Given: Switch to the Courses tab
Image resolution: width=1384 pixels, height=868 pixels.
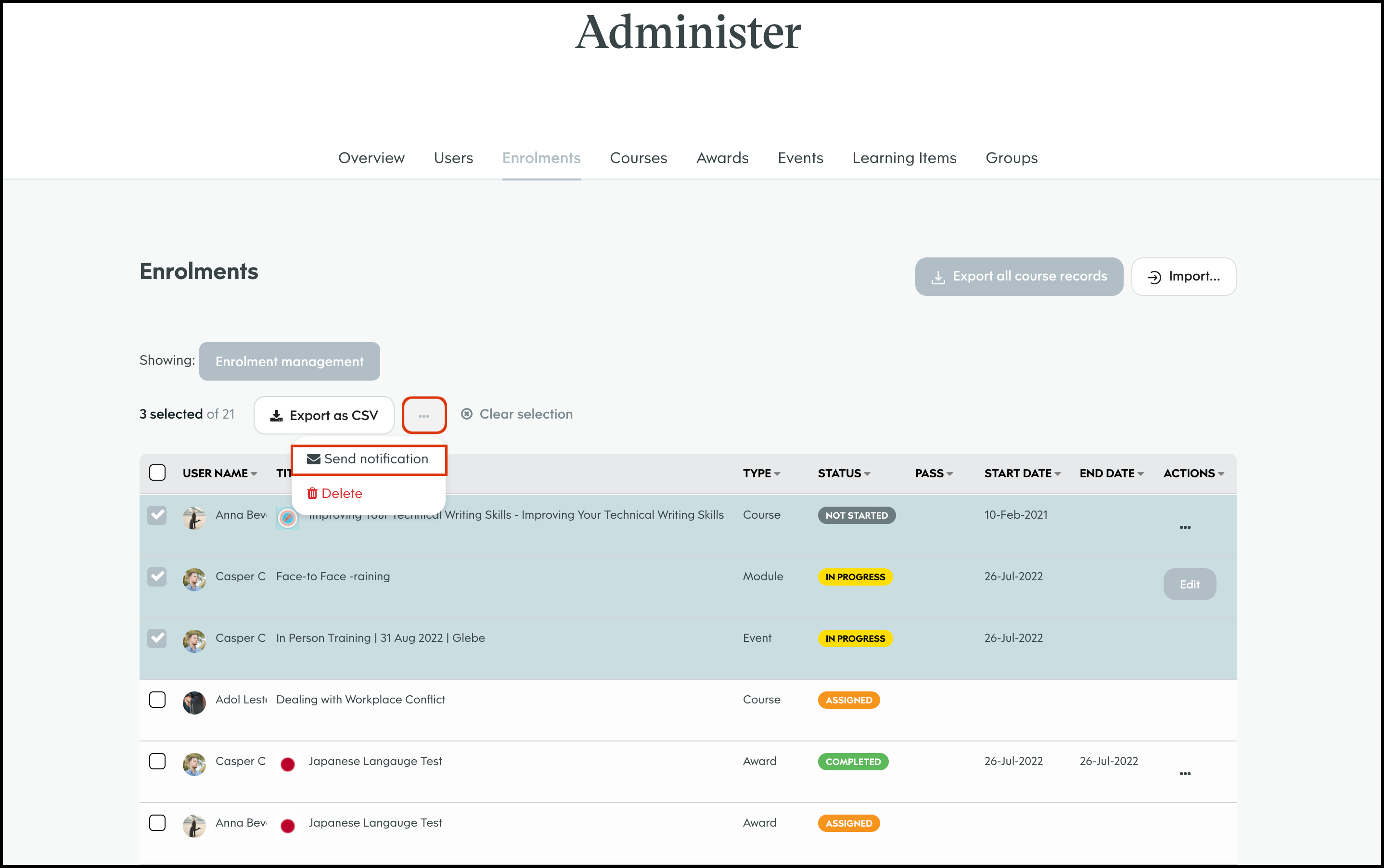Looking at the screenshot, I should click(x=638, y=158).
